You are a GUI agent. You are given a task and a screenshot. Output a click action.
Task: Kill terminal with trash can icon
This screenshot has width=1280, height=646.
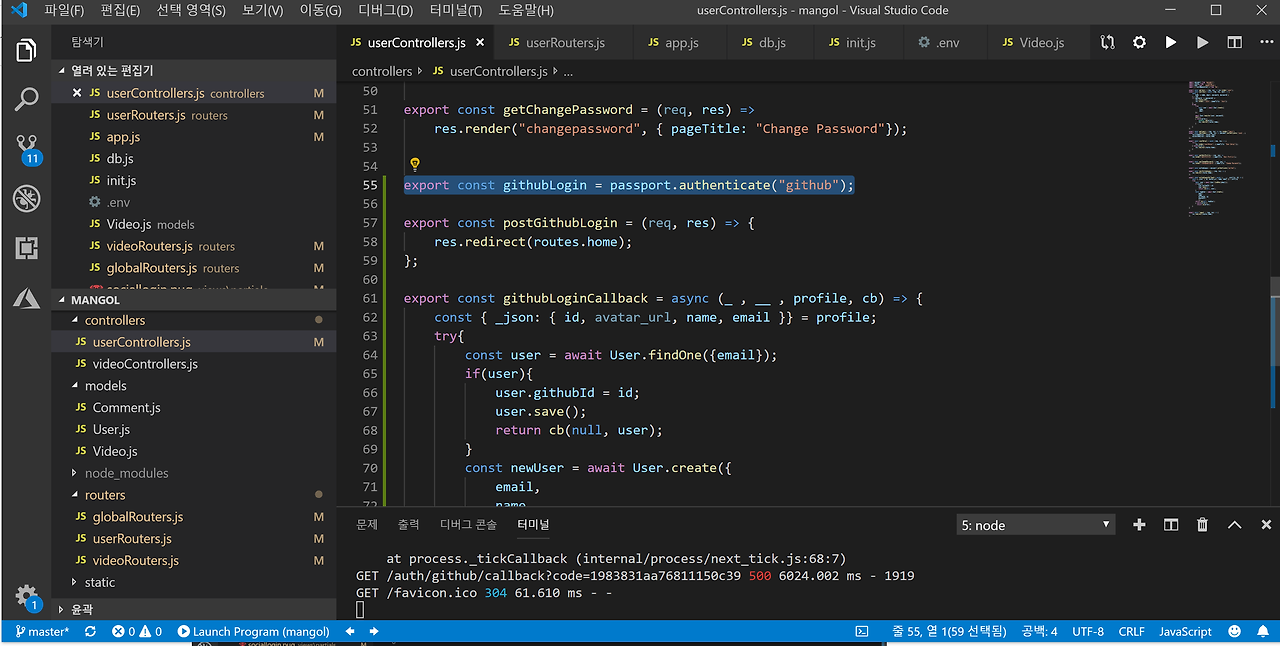(x=1202, y=525)
